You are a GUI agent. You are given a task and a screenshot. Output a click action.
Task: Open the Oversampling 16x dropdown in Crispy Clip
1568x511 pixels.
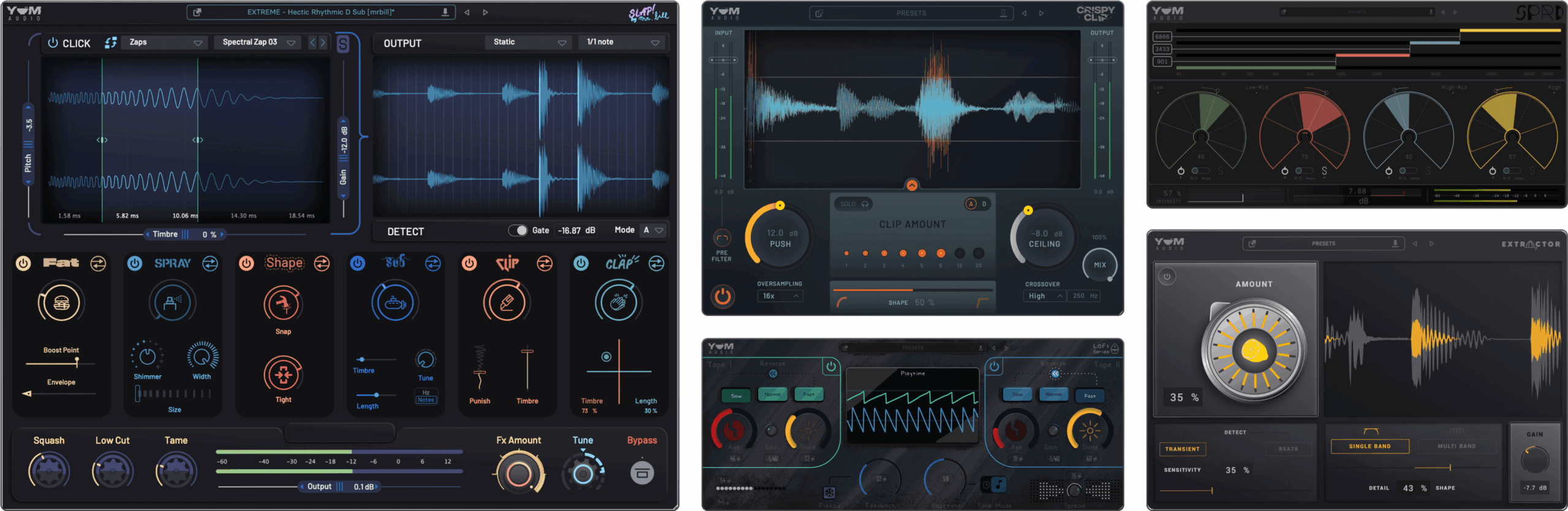(x=780, y=296)
